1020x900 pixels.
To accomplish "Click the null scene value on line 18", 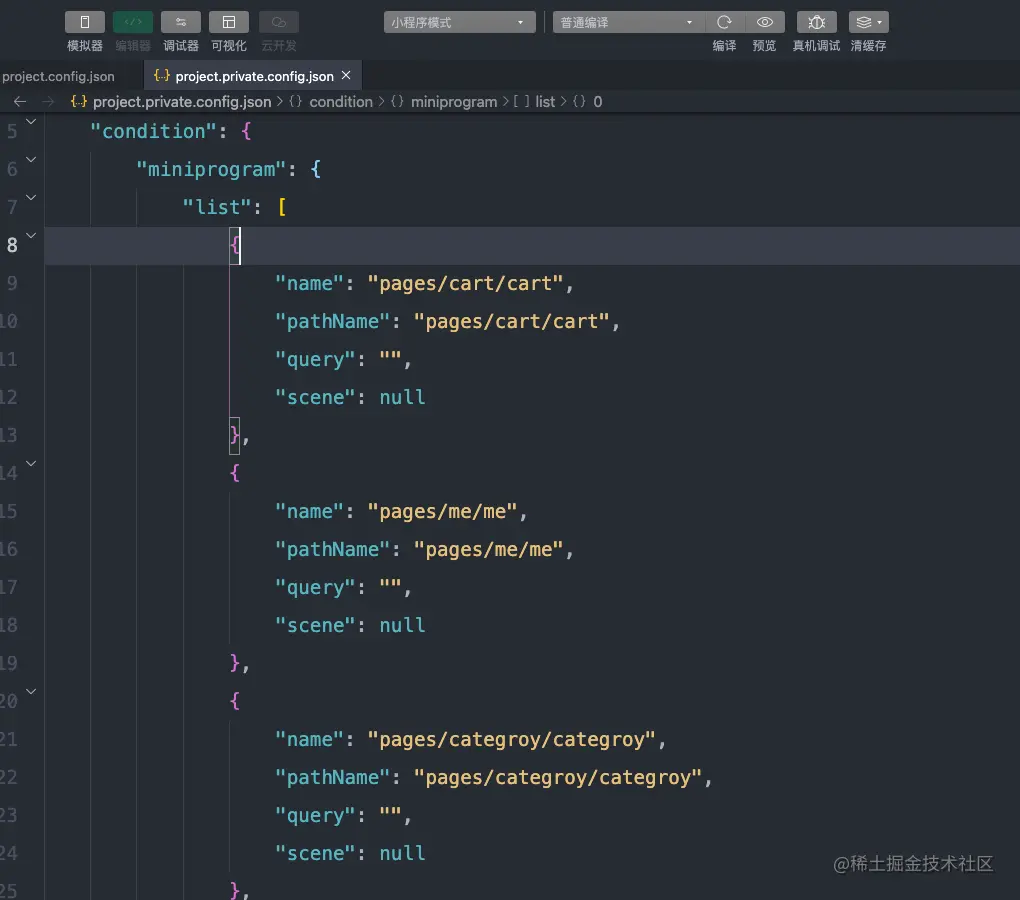I will coord(403,626).
